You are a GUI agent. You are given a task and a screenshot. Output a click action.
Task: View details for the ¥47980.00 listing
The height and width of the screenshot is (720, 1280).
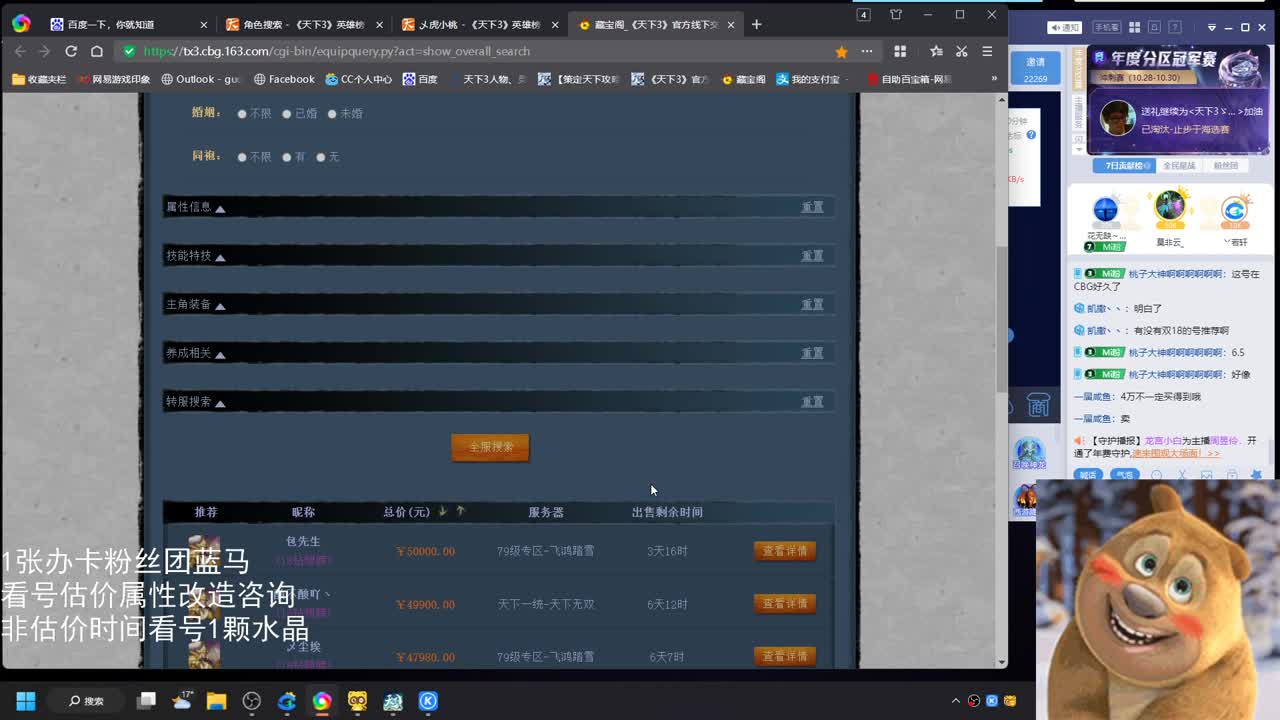click(785, 657)
